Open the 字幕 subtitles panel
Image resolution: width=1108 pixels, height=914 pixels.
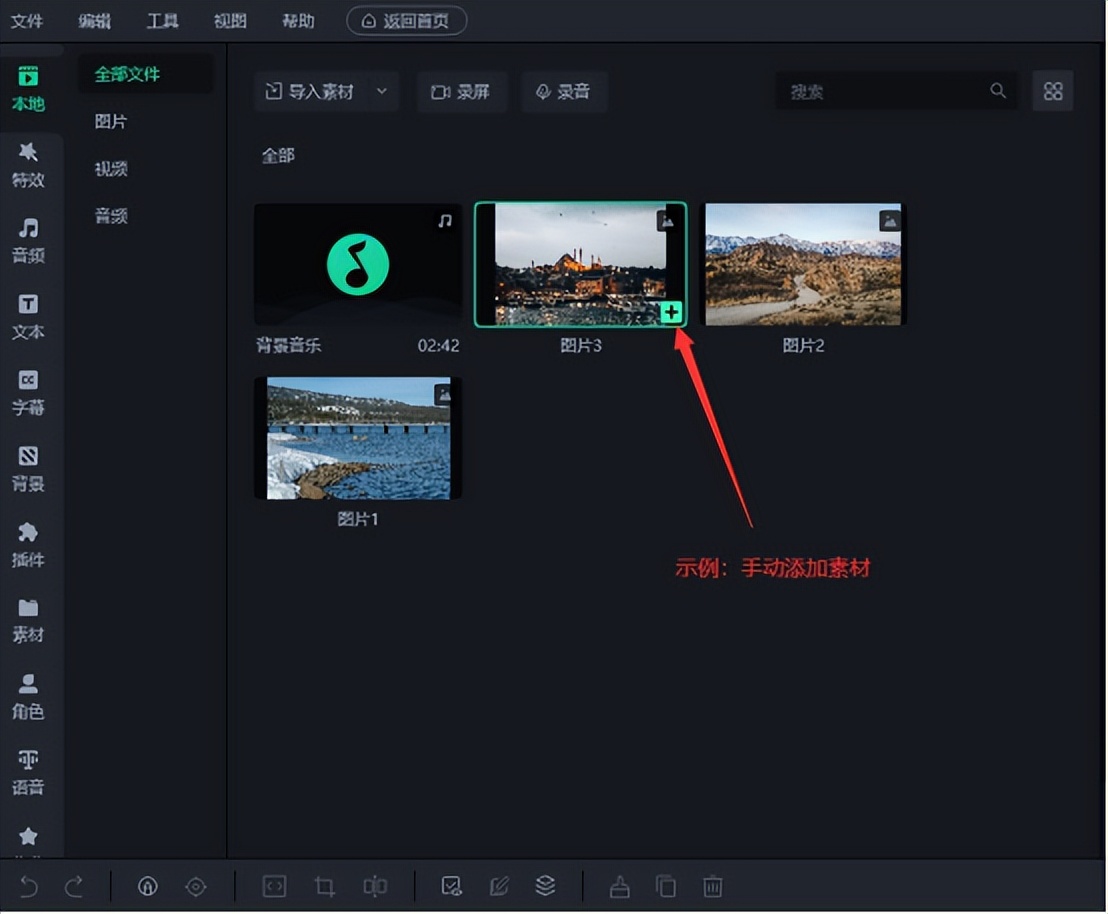(x=28, y=392)
